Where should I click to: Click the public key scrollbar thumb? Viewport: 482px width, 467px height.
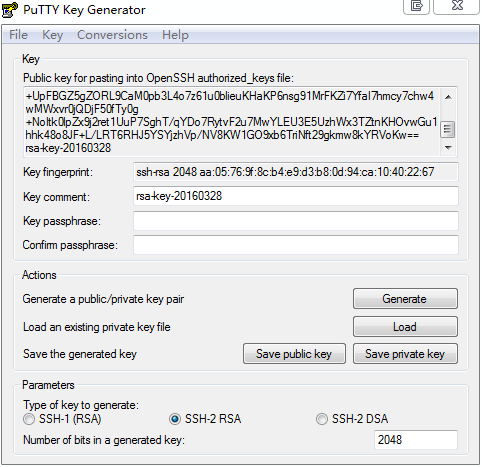click(448, 129)
